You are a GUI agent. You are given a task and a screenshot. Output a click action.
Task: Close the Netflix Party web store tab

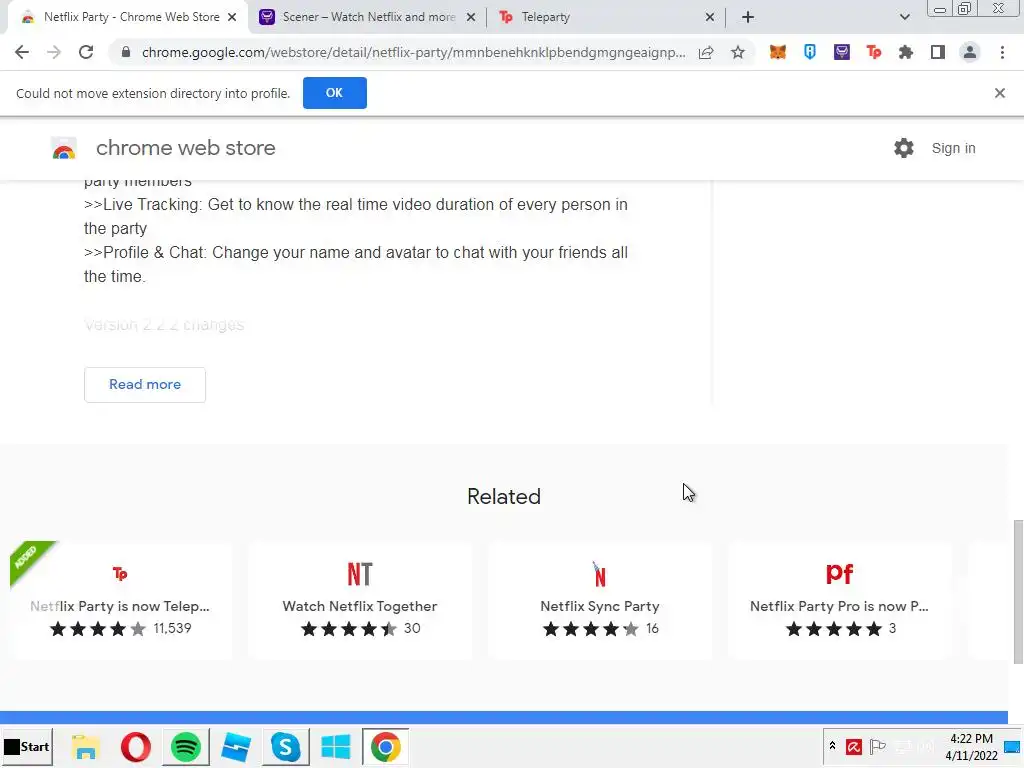232,18
